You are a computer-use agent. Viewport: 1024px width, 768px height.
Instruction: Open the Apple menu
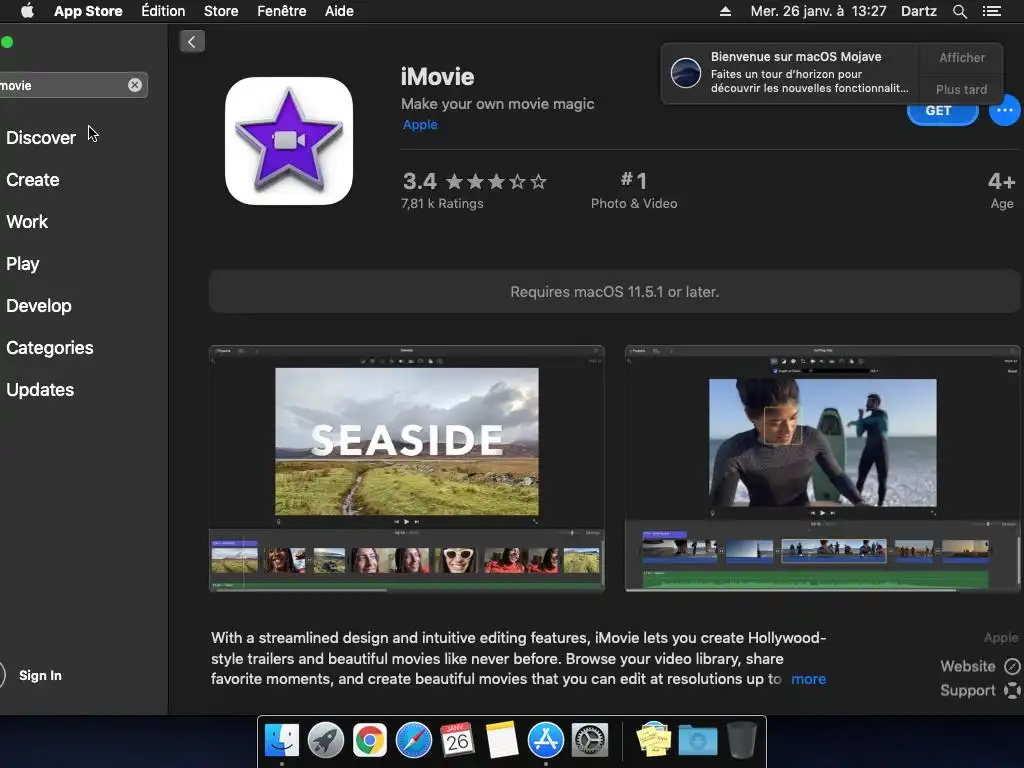pyautogui.click(x=27, y=11)
